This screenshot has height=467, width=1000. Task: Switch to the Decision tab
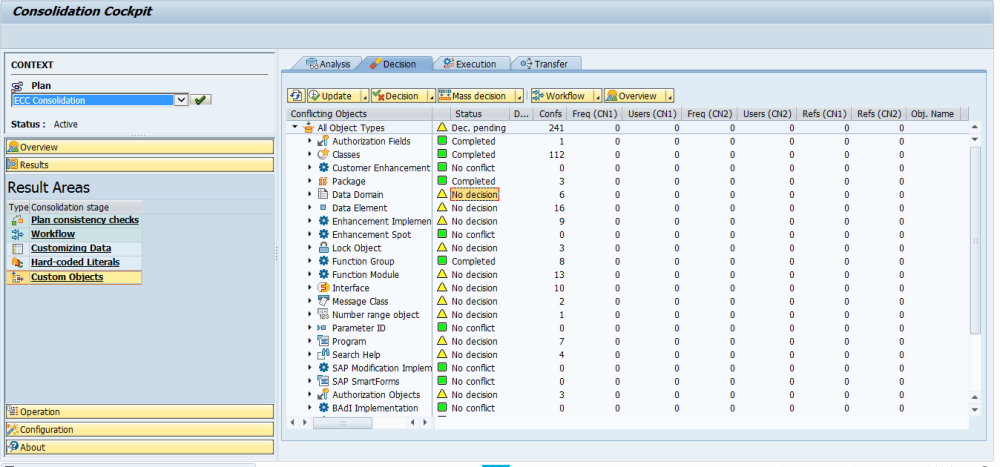click(393, 64)
